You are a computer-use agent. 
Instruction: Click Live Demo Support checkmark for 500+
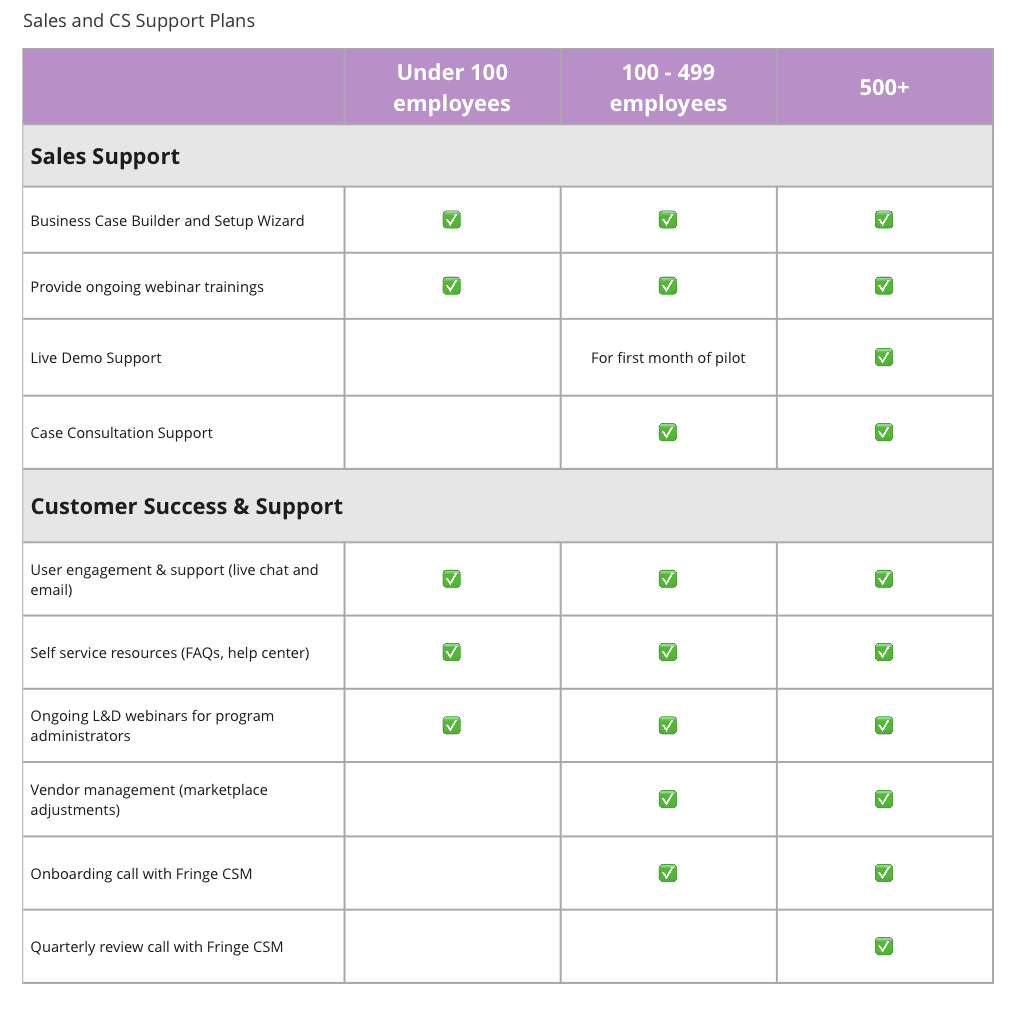884,357
